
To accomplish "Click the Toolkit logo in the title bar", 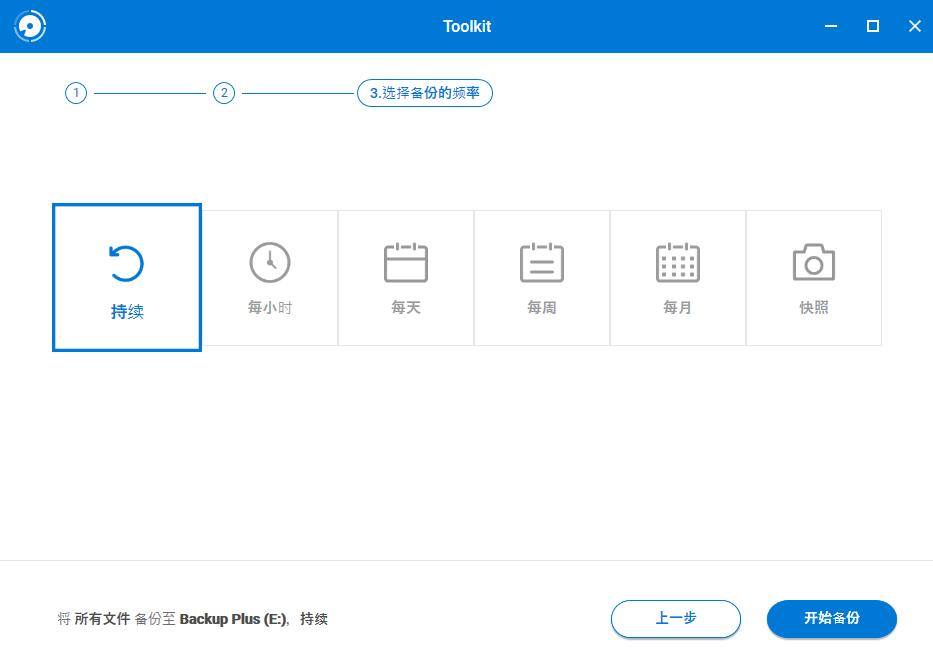I will 30,26.
